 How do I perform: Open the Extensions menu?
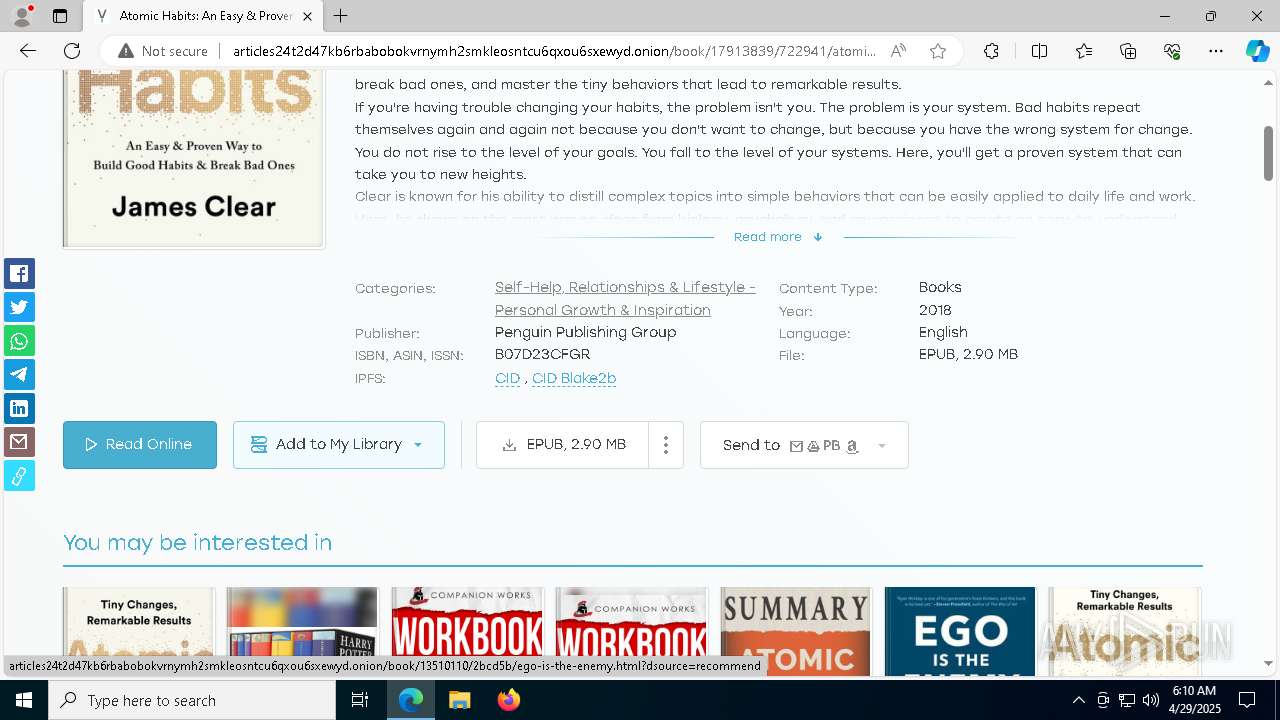[x=991, y=51]
